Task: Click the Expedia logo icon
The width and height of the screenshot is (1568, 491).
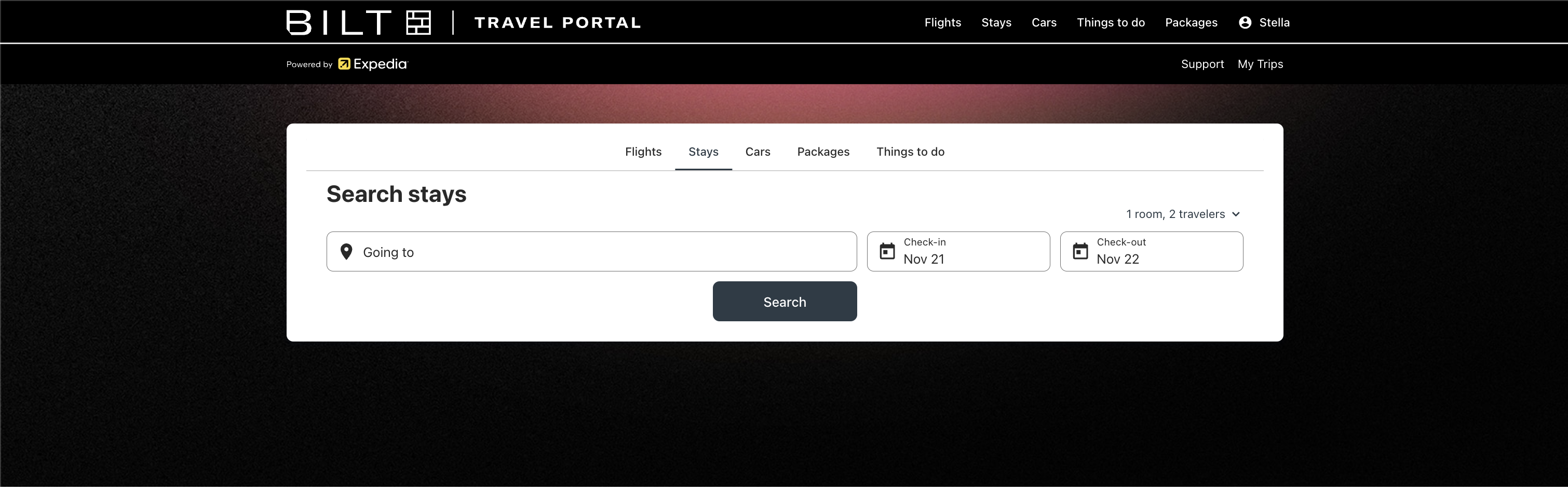Action: tap(344, 64)
